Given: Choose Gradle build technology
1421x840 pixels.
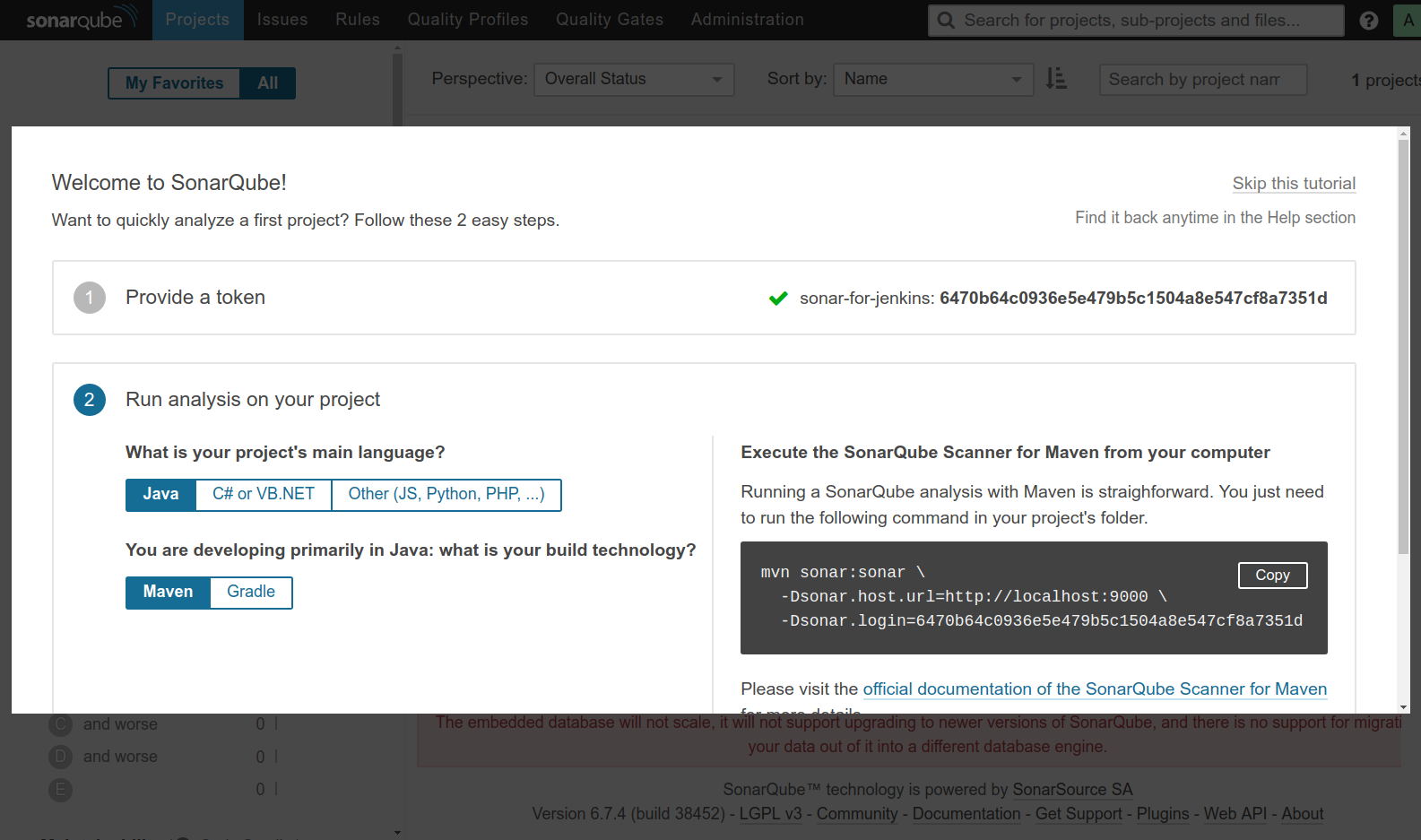Looking at the screenshot, I should pos(251,592).
